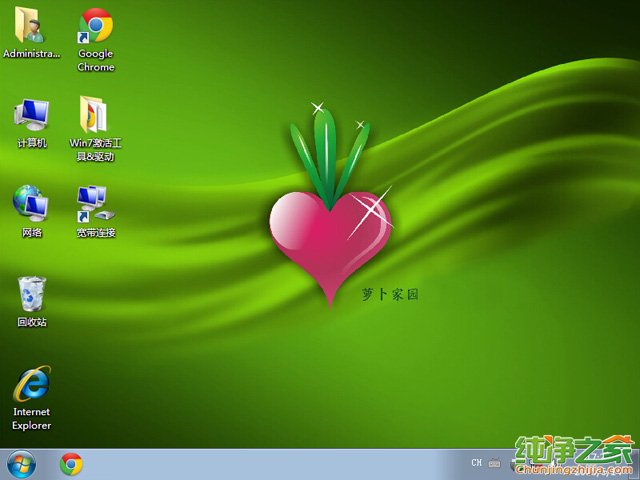Select the Internet Explorer desktop icon
The height and width of the screenshot is (480, 640).
coord(31,384)
